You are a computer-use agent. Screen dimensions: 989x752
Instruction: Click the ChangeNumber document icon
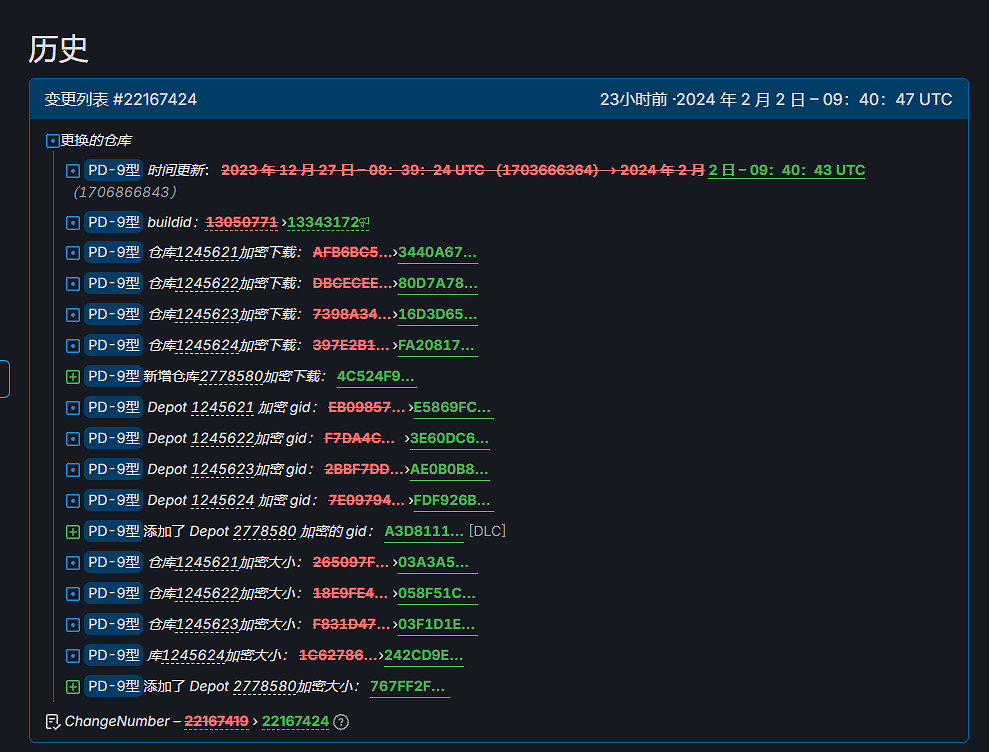[x=53, y=722]
